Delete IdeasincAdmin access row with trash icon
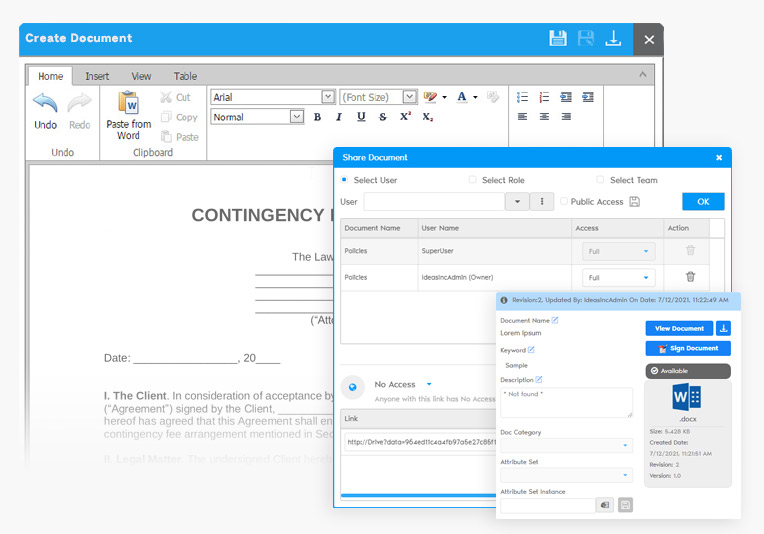Image resolution: width=764 pixels, height=534 pixels. [690, 277]
